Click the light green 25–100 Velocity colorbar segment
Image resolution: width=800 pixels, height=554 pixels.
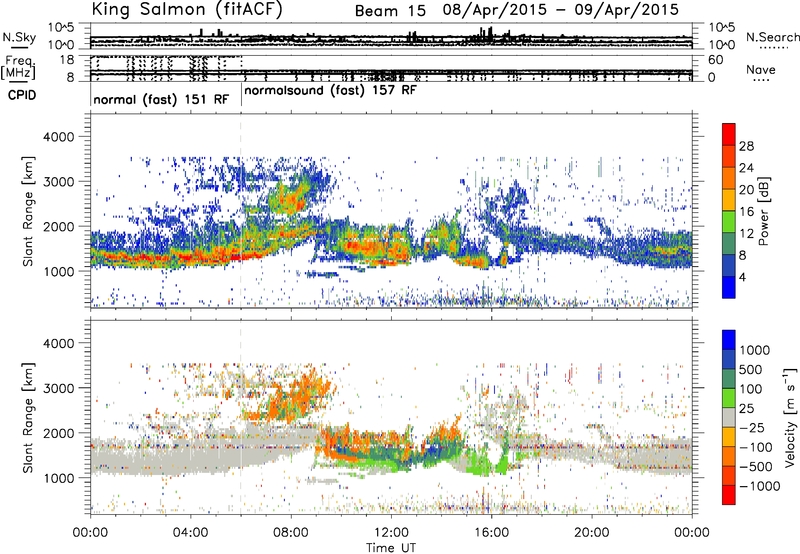tap(729, 398)
